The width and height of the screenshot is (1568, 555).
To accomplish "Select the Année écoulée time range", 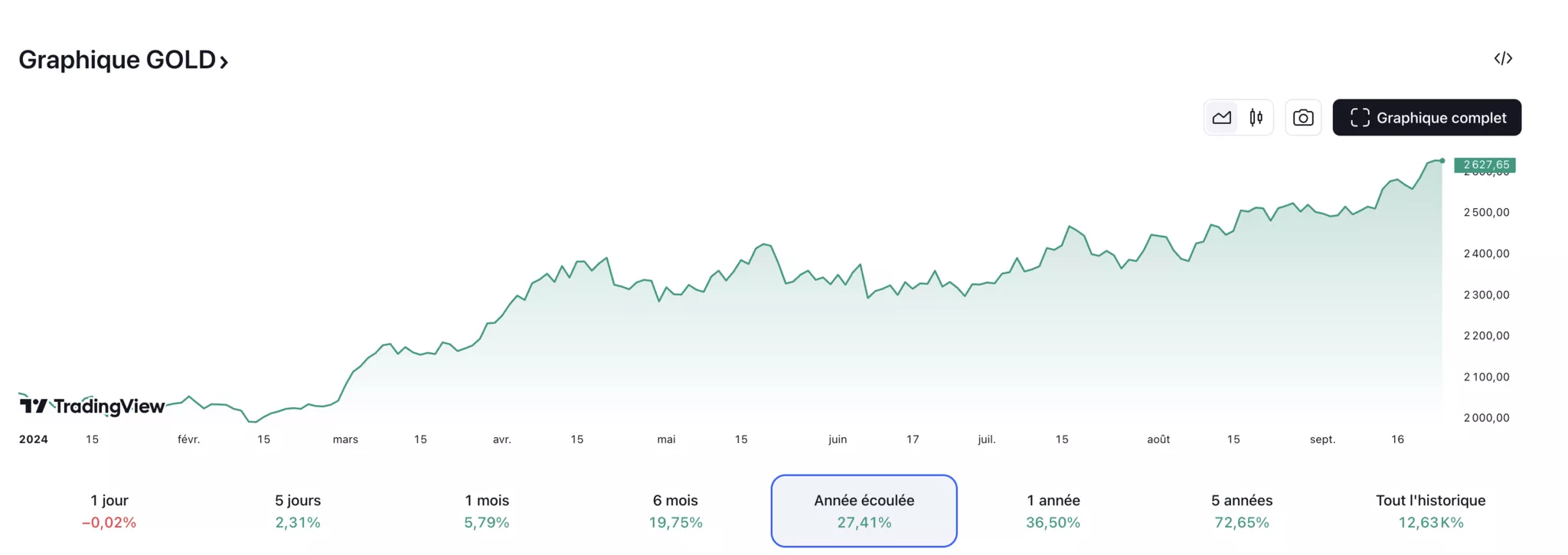I will [x=864, y=511].
